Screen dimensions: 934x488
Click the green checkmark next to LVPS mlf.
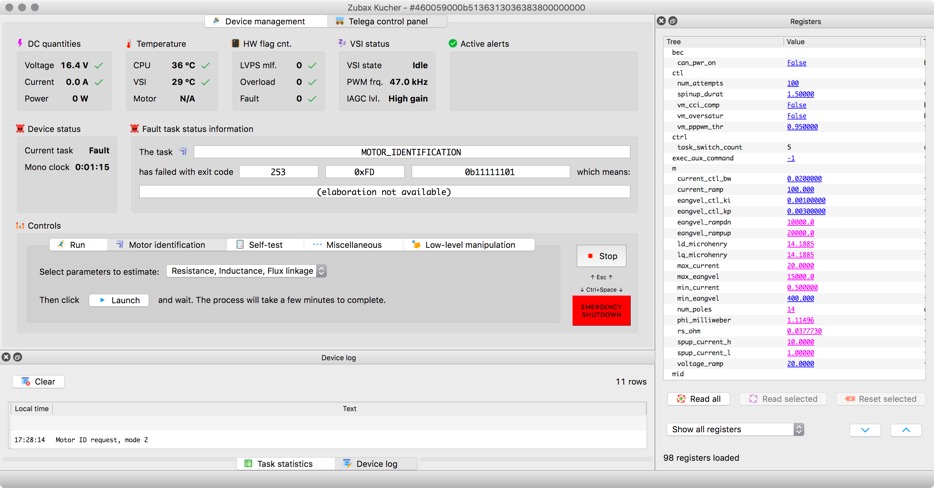pyautogui.click(x=312, y=66)
